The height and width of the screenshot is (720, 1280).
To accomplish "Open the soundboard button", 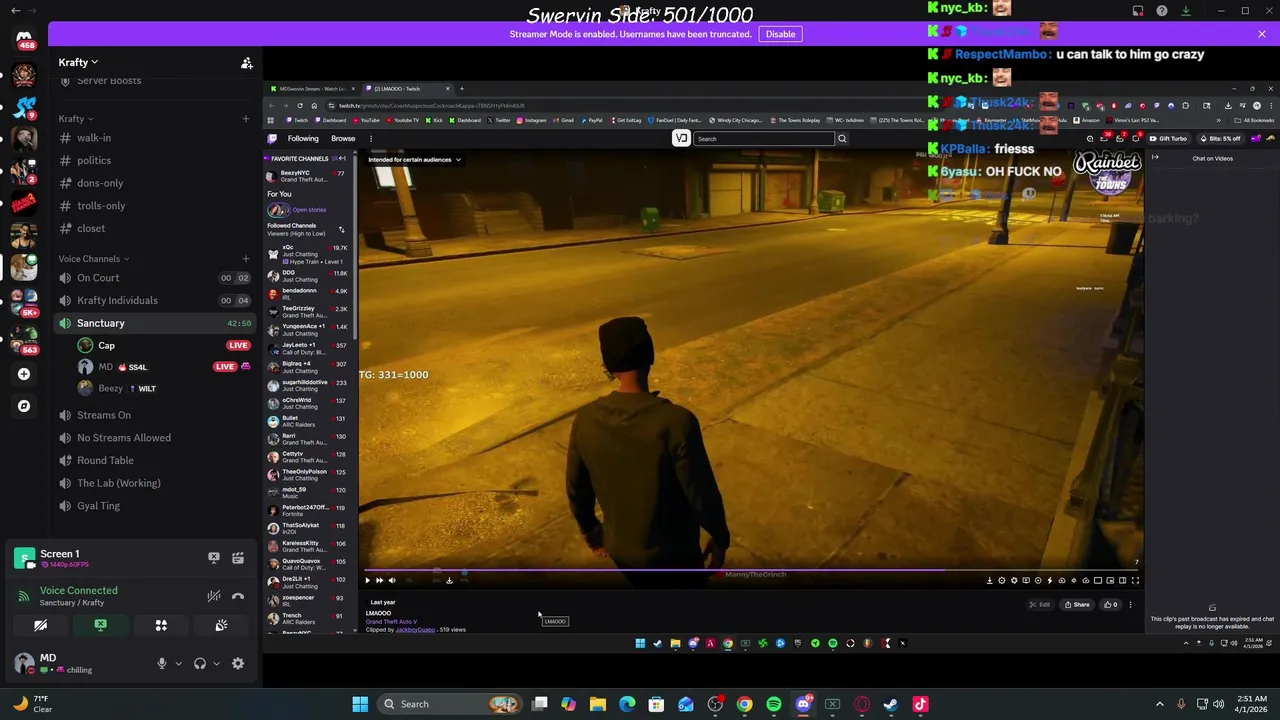I will click(x=221, y=625).
